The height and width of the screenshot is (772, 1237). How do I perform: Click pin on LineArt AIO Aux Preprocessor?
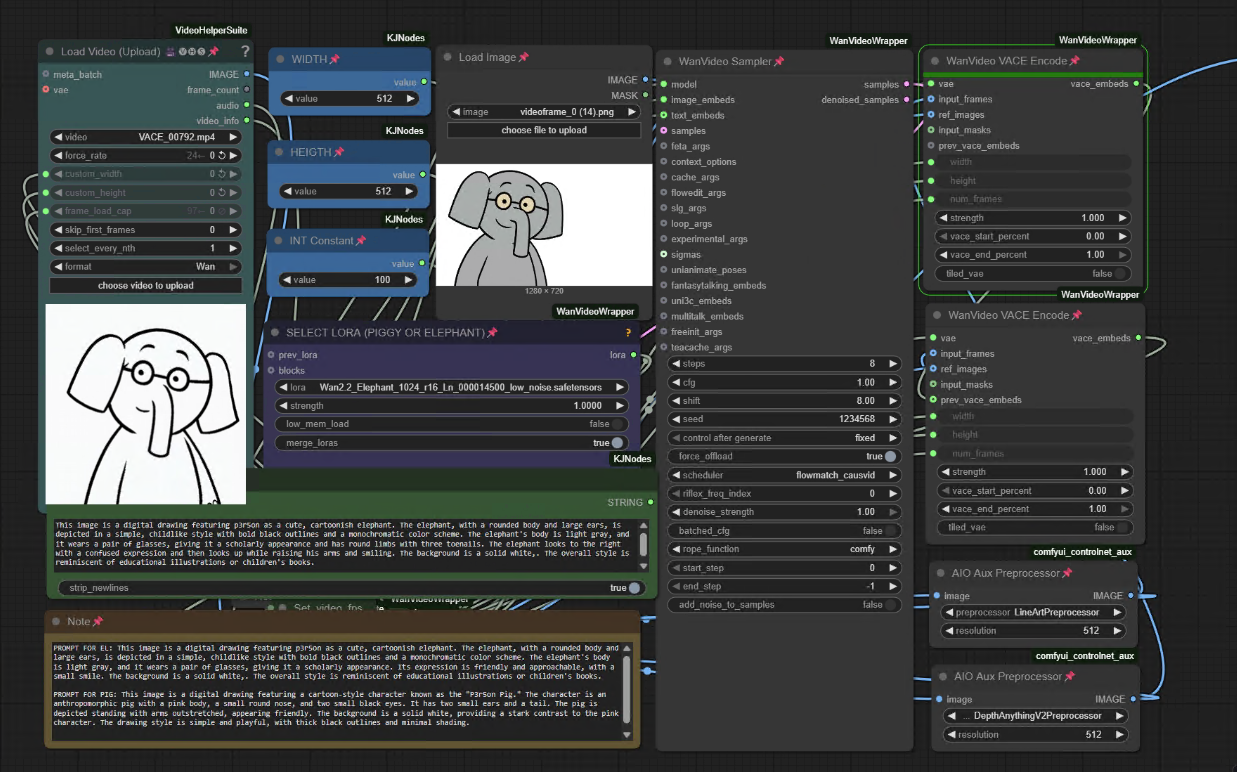click(x=1067, y=573)
